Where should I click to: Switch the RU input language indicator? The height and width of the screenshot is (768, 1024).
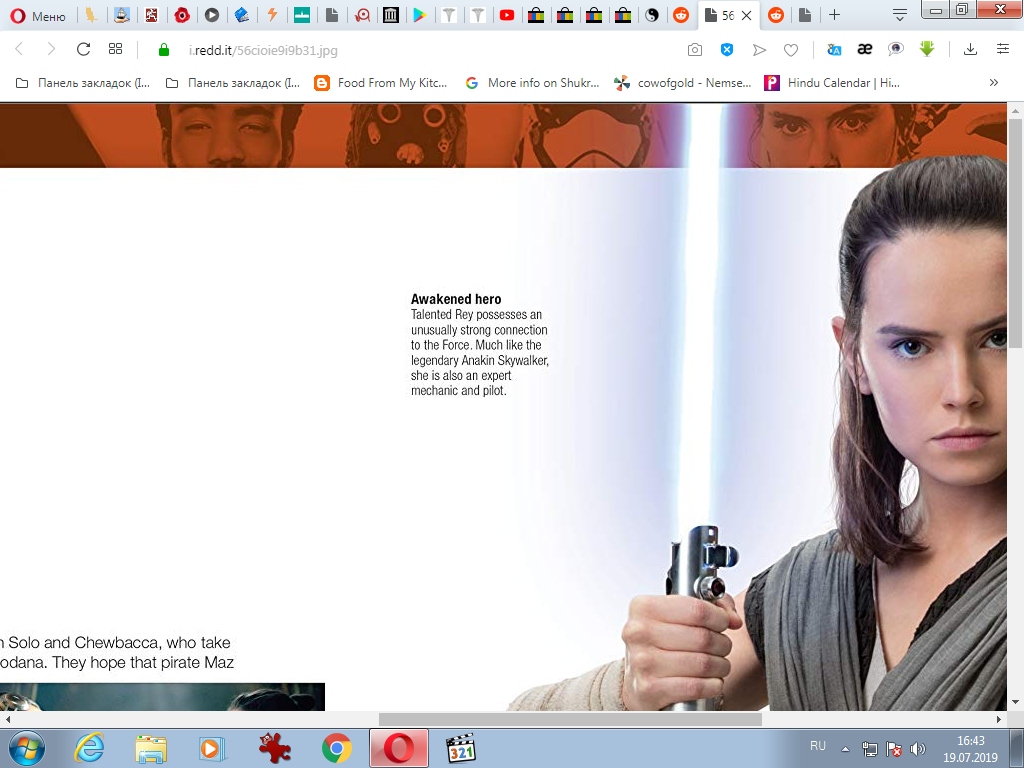818,746
